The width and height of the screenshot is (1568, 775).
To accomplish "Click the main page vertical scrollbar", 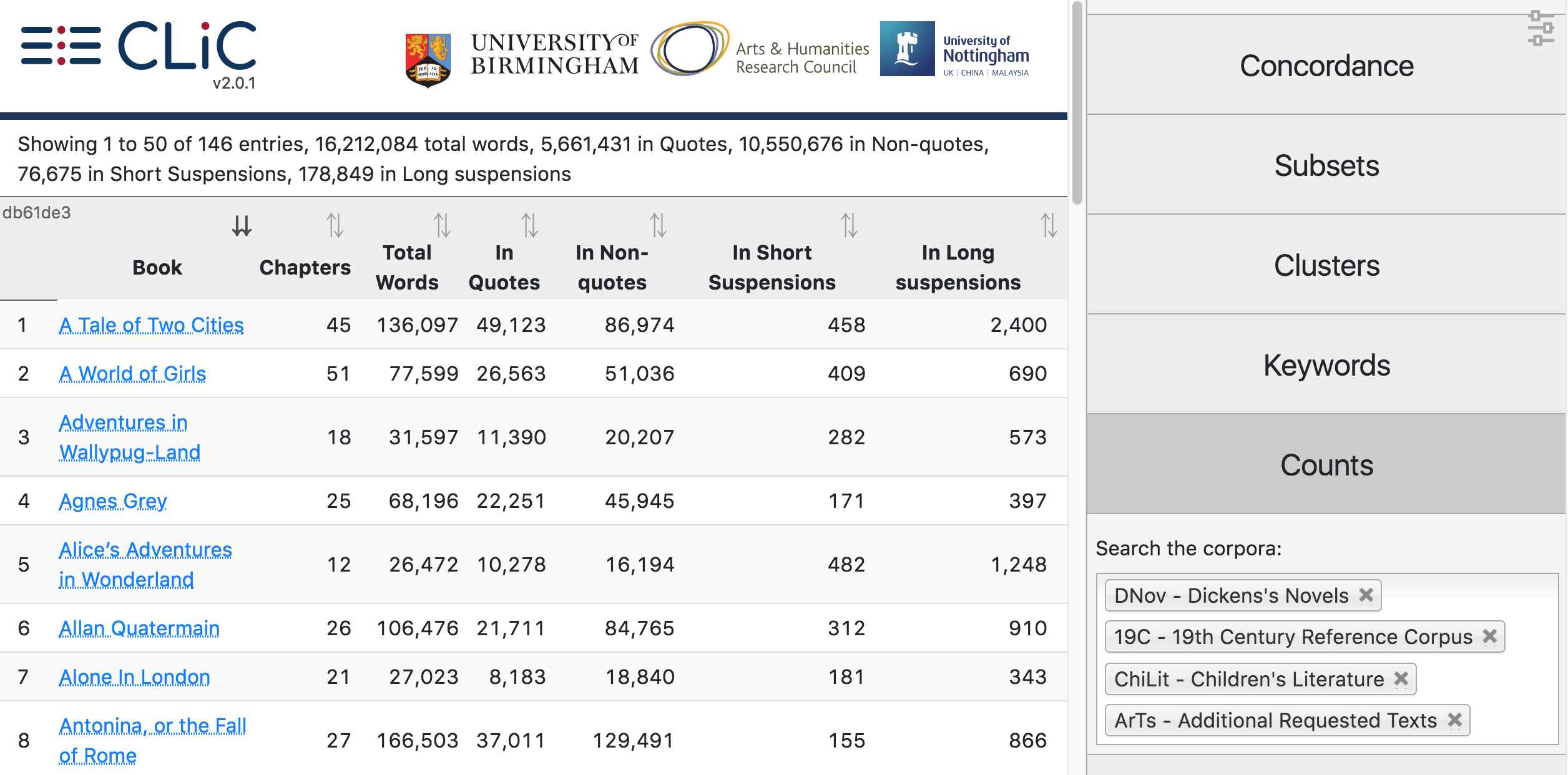I will [1077, 103].
